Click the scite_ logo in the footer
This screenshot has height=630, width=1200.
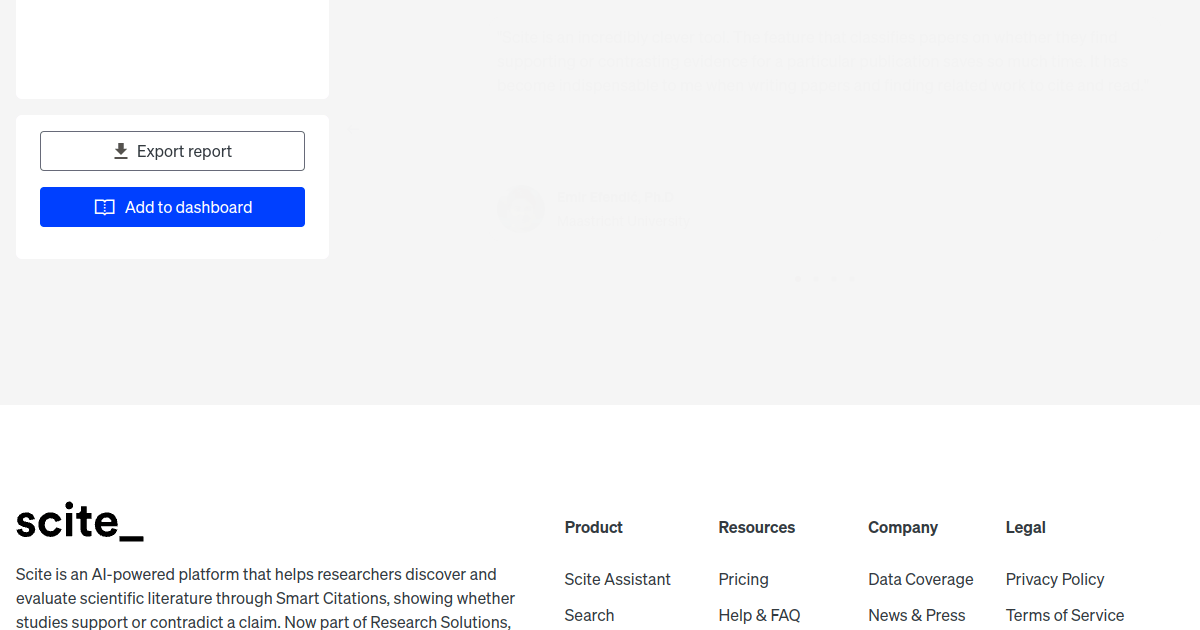79,521
